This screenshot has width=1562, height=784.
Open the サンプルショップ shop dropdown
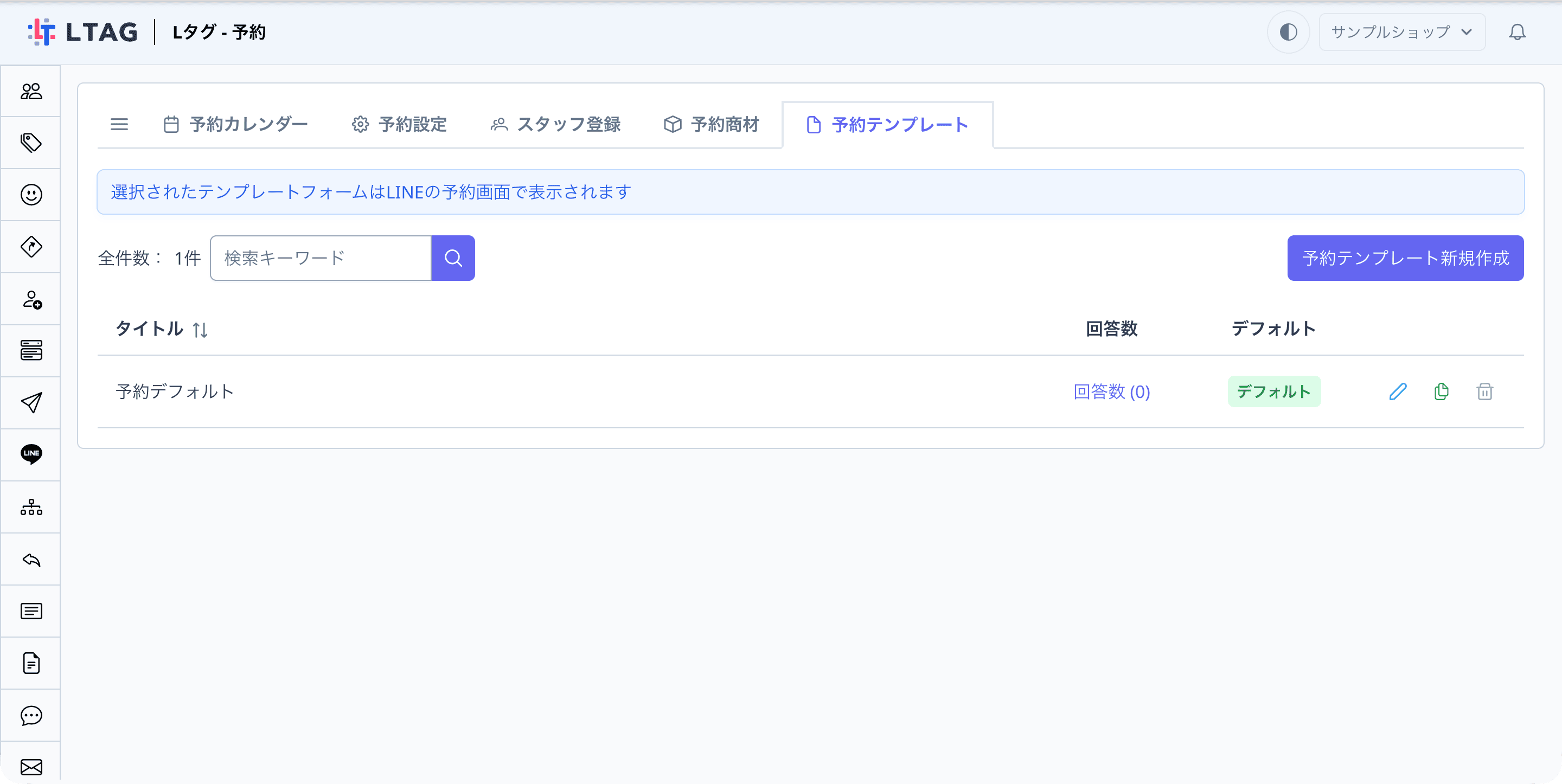1401,31
